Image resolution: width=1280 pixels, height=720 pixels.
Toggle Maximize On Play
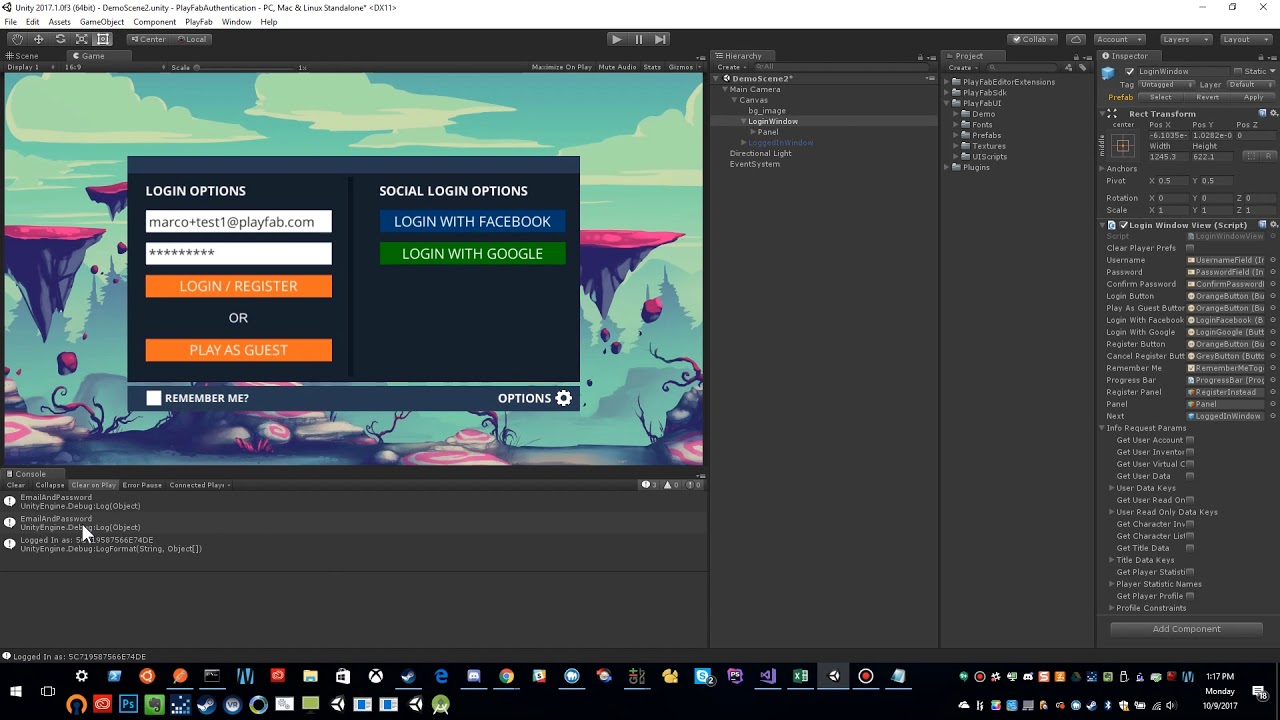coord(562,67)
